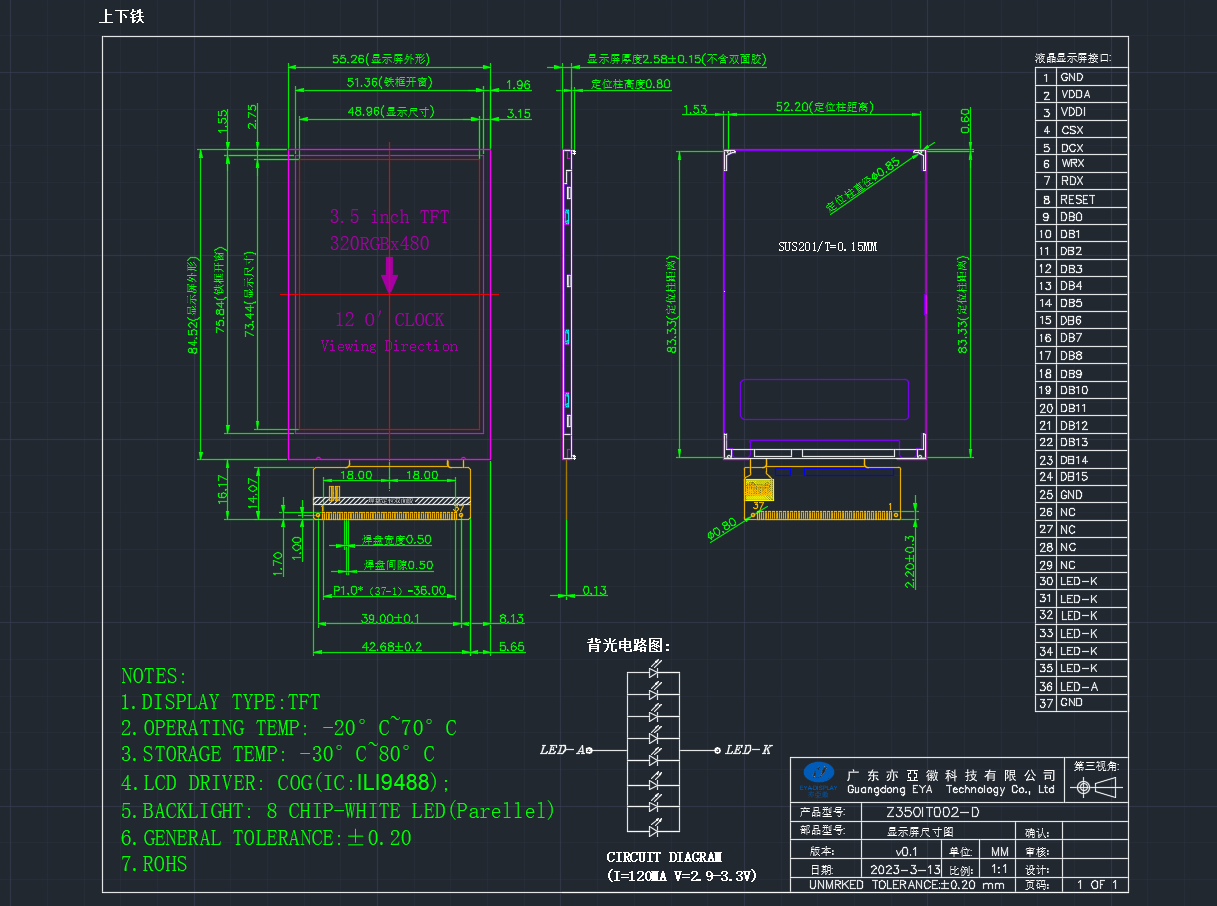Select the "CIRCUIT DIAGRAM" caption
This screenshot has width=1217, height=906.
(663, 857)
